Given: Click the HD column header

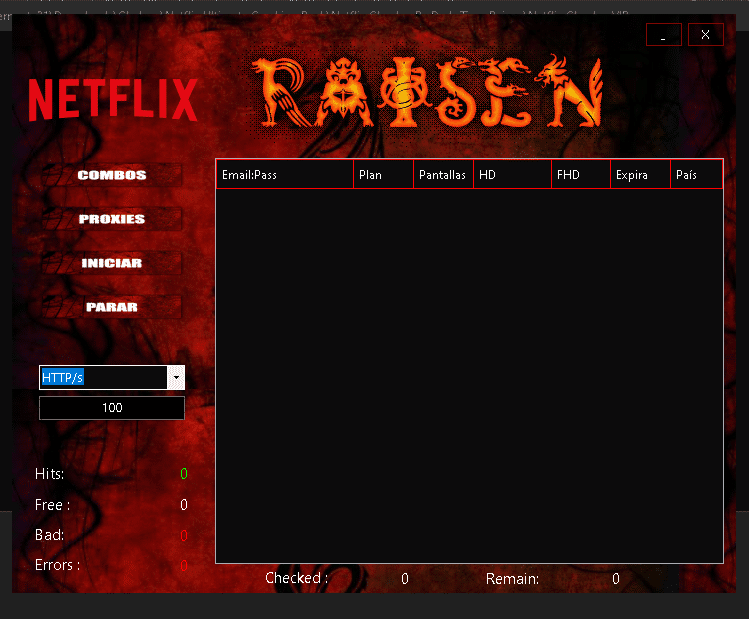Looking at the screenshot, I should 513,175.
